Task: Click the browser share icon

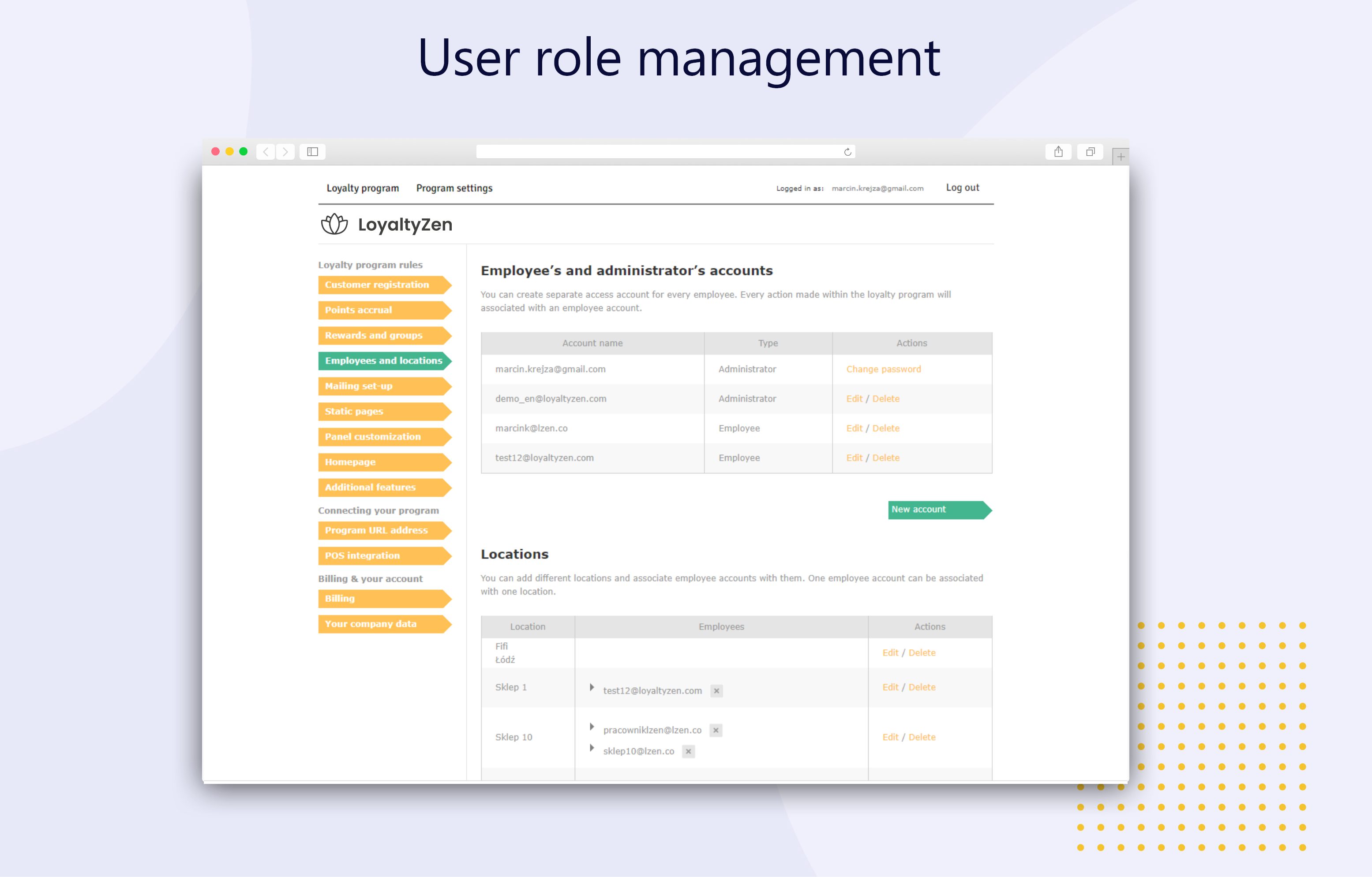Action: (1058, 152)
